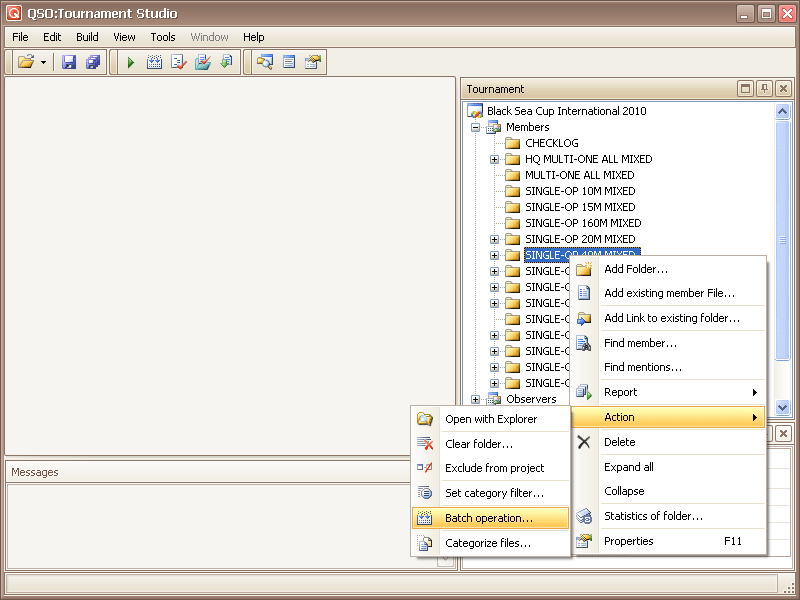Expand the Observers tree node
Screen dimensions: 800x600
476,399
